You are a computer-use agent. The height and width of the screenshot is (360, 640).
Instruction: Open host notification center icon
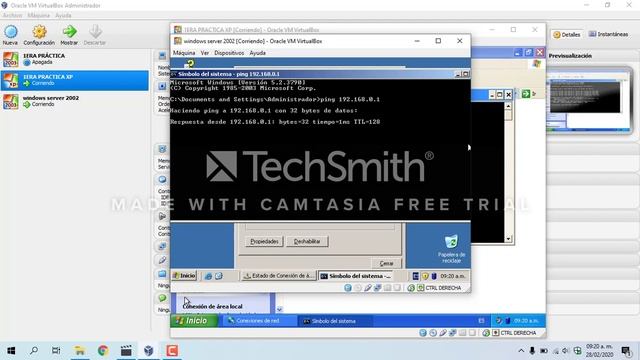click(x=626, y=351)
